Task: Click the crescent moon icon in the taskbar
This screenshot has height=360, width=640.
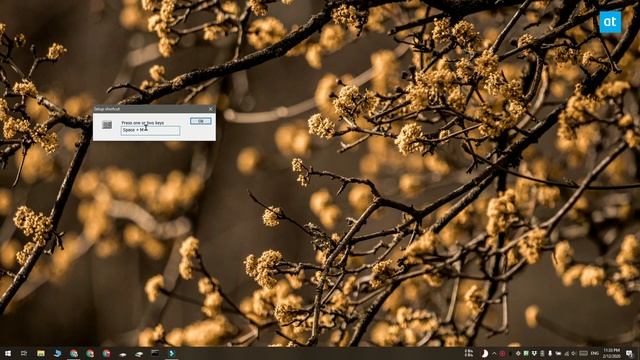Action: click(x=485, y=353)
